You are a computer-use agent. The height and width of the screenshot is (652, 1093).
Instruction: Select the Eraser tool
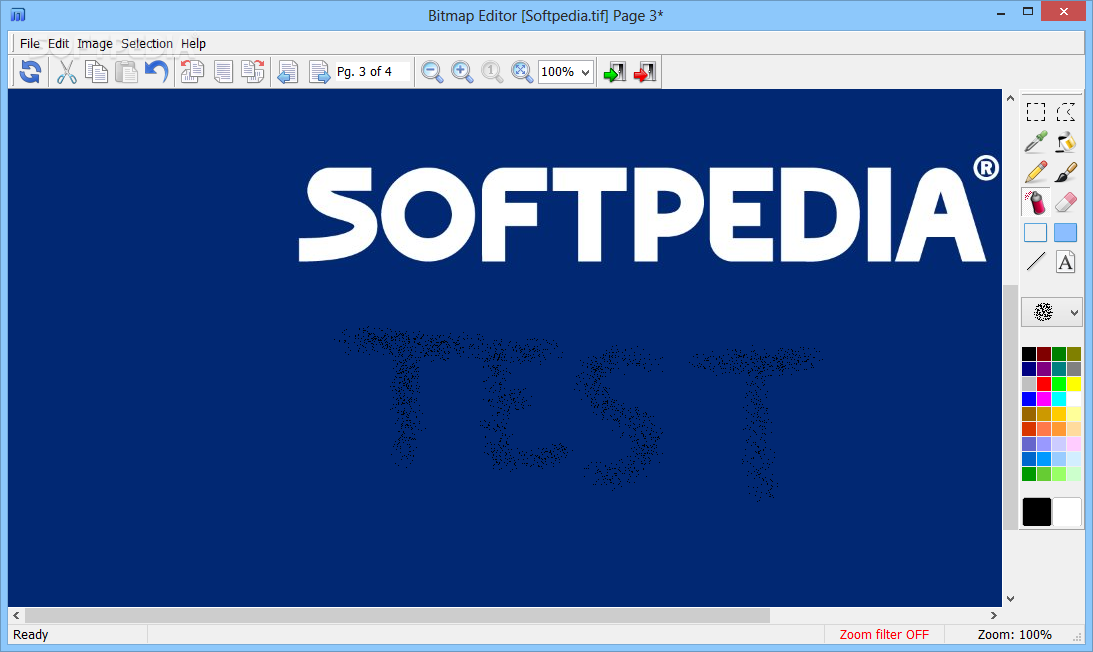pos(1066,202)
